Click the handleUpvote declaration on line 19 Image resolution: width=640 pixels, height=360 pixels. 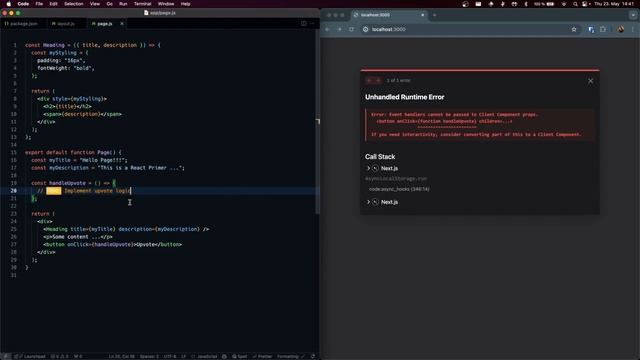click(67, 183)
